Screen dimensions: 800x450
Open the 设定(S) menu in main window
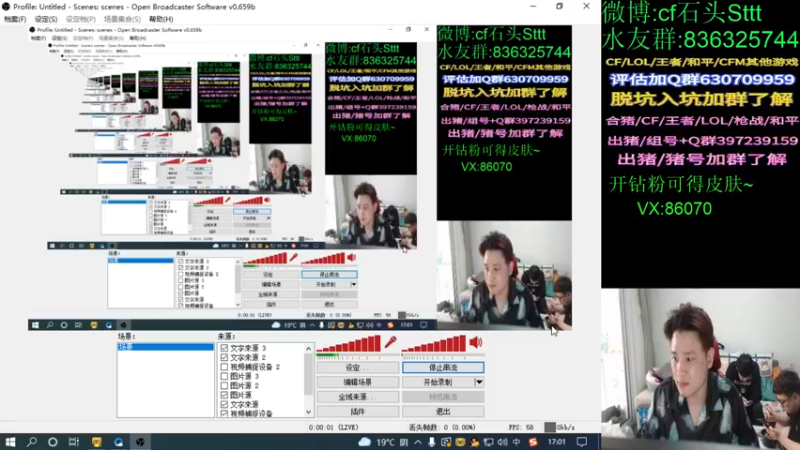[x=46, y=19]
